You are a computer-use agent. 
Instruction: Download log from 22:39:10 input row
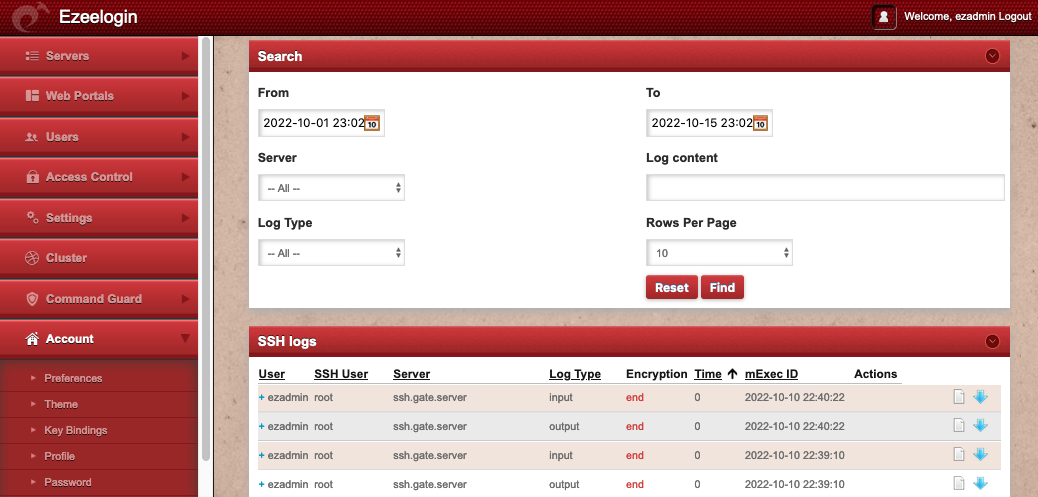(980, 455)
